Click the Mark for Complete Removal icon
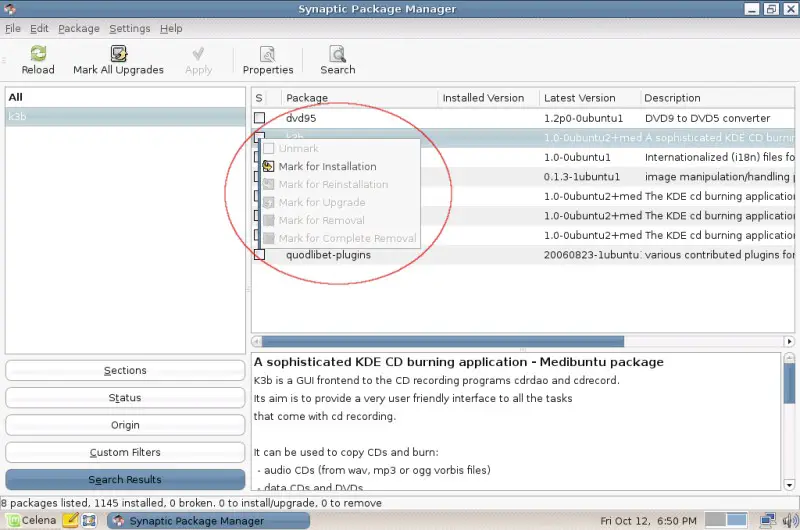Viewport: 800px width, 530px height. click(x=268, y=238)
